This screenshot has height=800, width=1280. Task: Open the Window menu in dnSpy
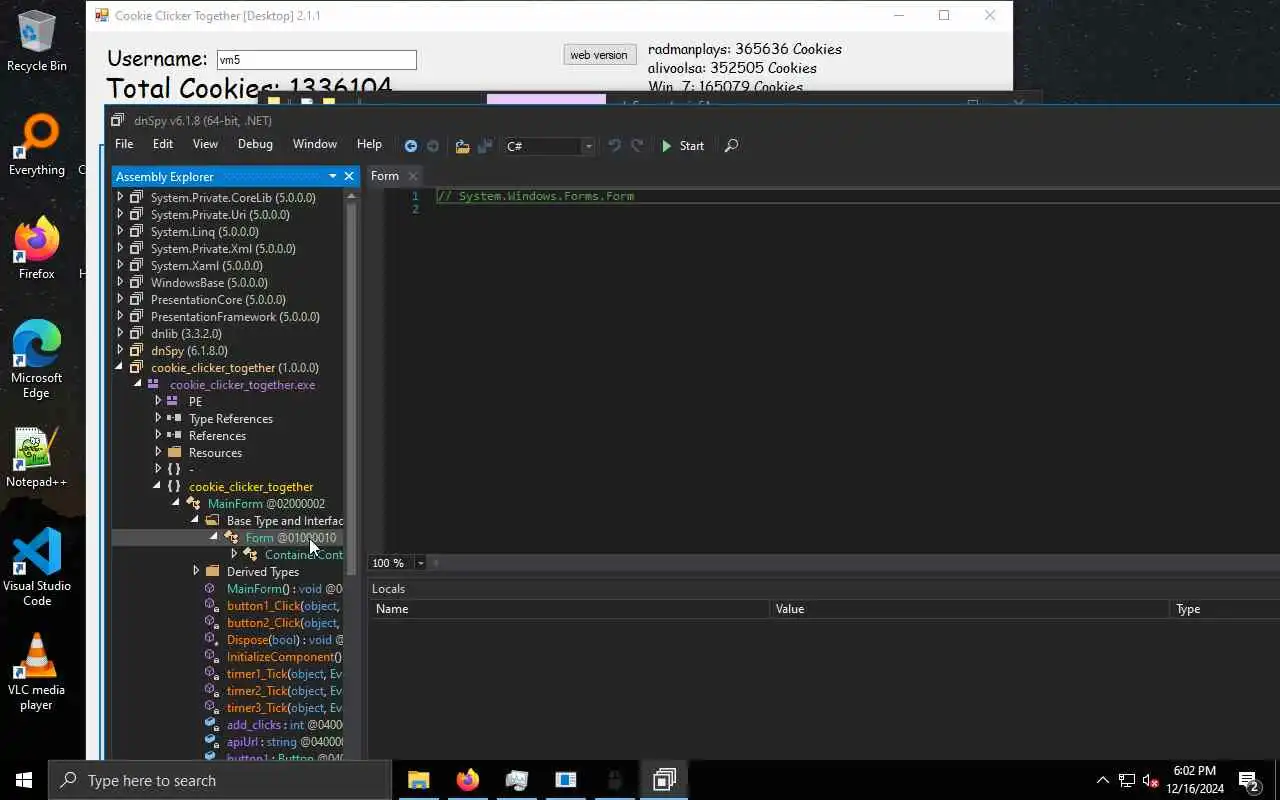click(315, 144)
